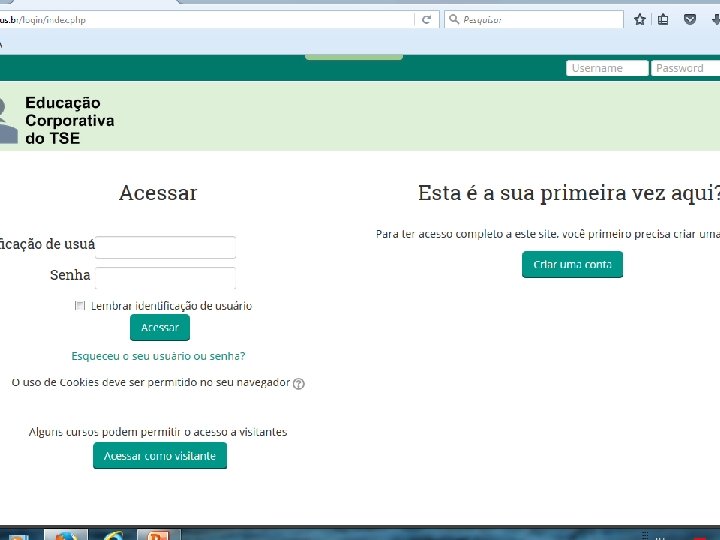
Task: Click the magnifier icon in the search box
Action: 454,19
